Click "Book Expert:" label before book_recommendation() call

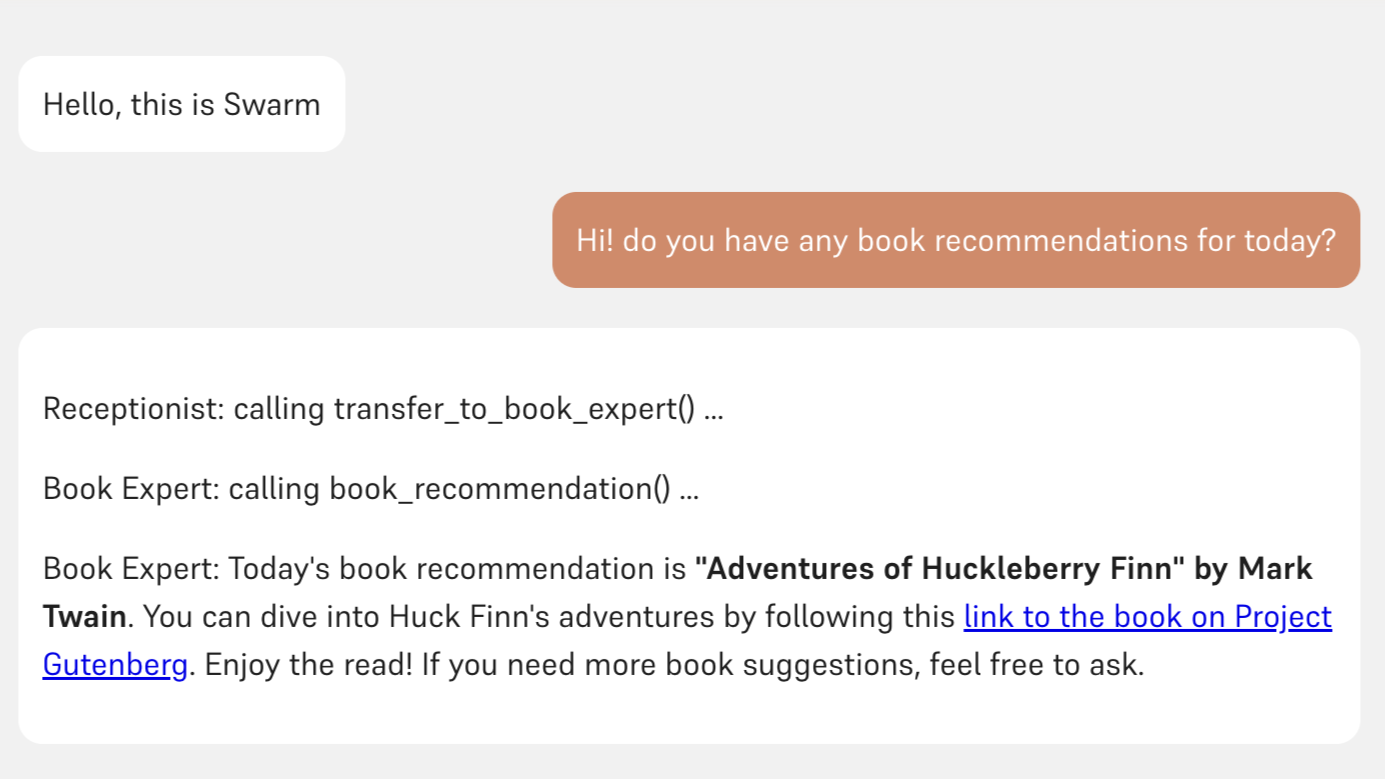point(130,489)
